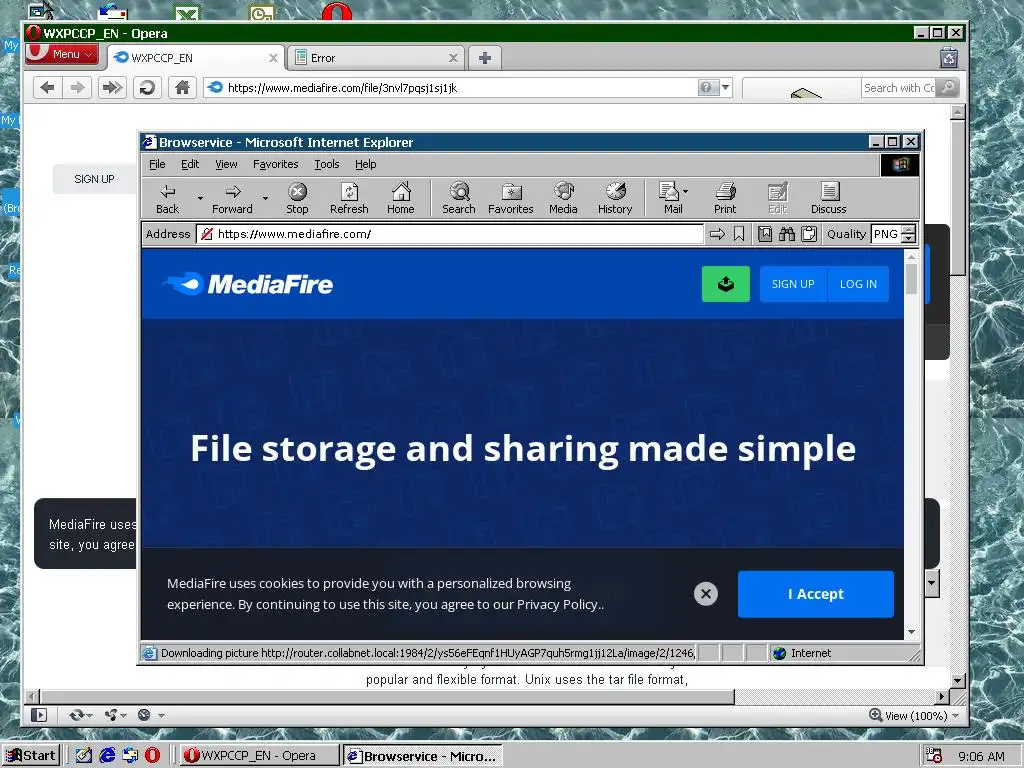Add a new tab in Opera
Image resolution: width=1024 pixels, height=768 pixels.
485,58
